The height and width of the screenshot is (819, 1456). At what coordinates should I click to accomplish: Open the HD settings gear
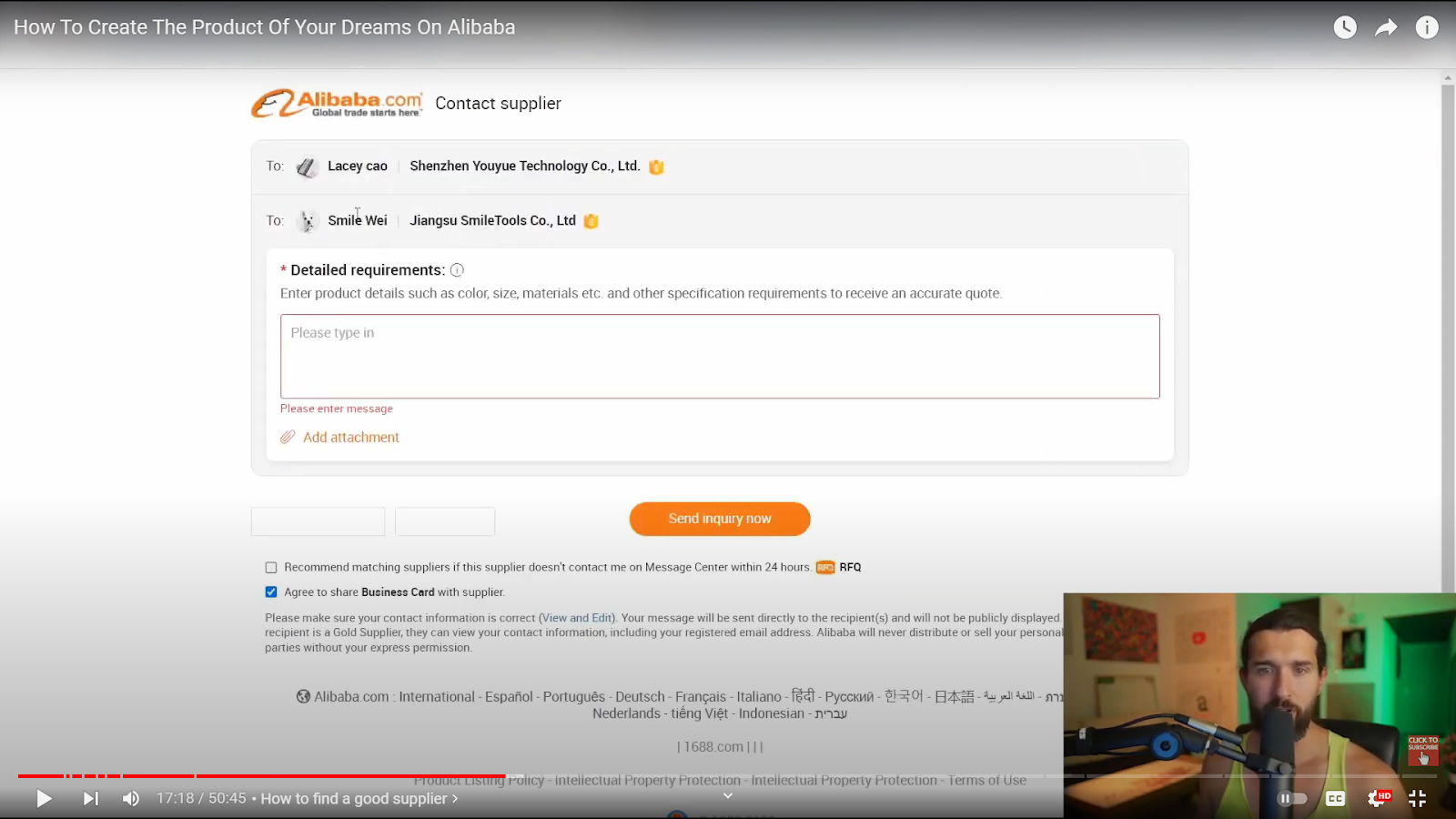(1378, 798)
